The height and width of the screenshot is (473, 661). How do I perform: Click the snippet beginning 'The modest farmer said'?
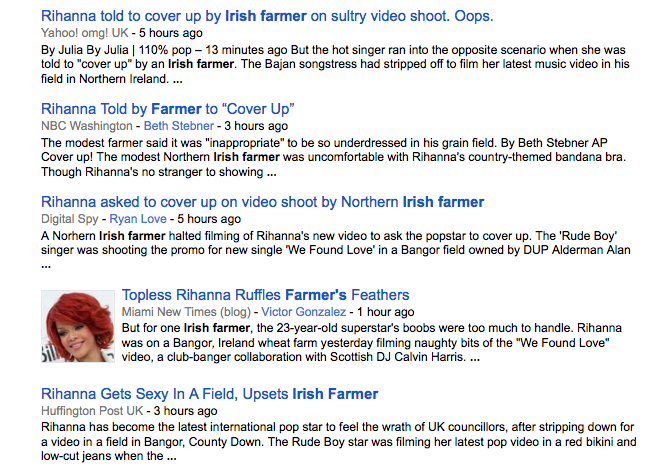point(330,157)
